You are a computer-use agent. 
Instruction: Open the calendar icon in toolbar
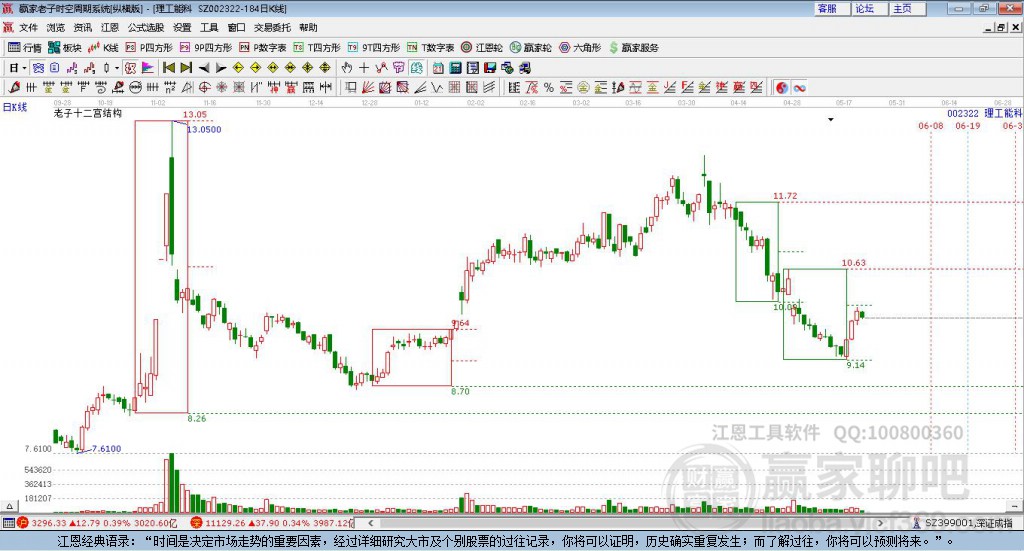(x=438, y=68)
